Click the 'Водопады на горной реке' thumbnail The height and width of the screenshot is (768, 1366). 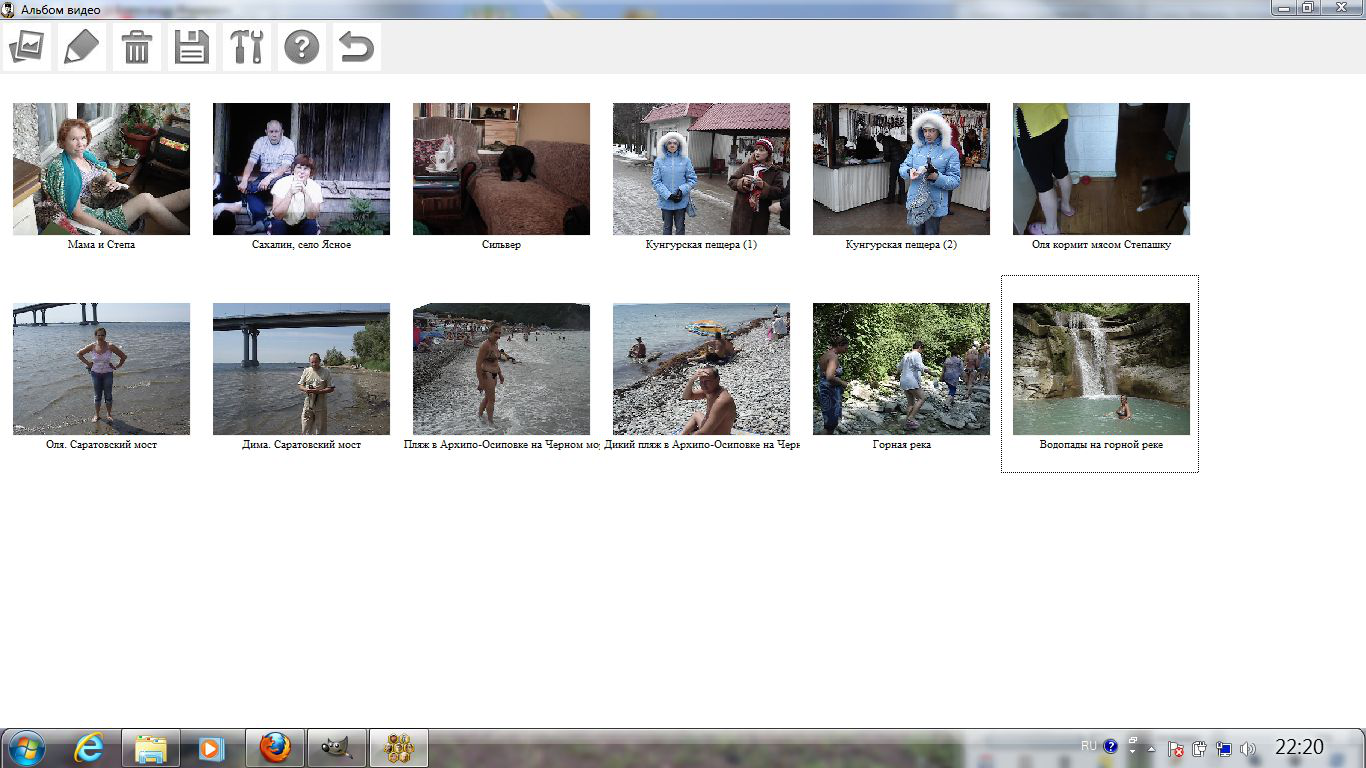click(x=1101, y=369)
